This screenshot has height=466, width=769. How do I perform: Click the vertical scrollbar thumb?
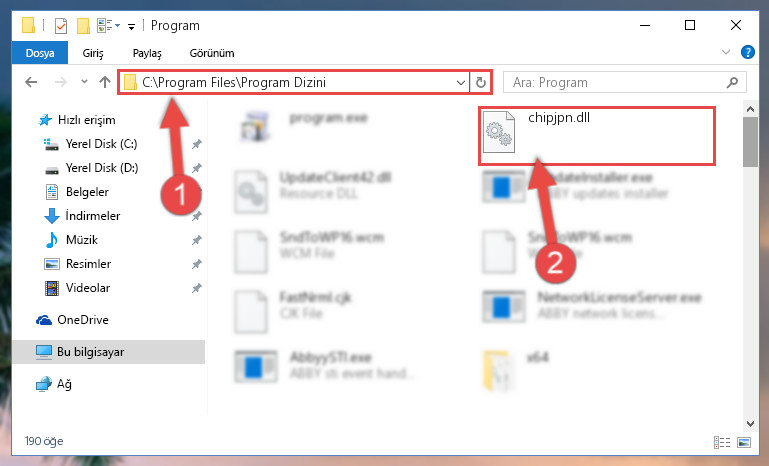750,142
